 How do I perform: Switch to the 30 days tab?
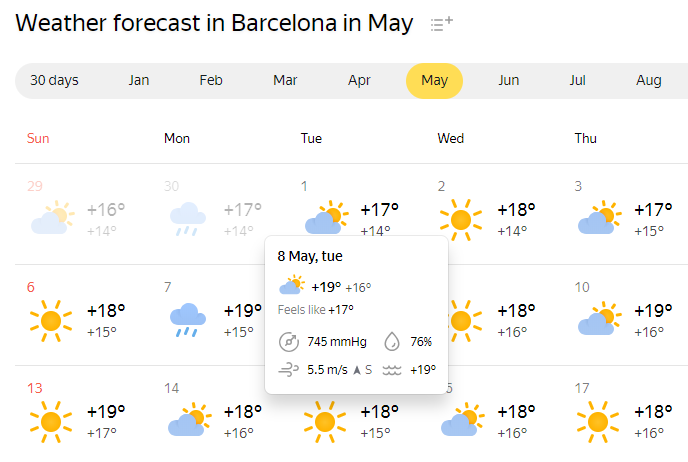(x=54, y=81)
